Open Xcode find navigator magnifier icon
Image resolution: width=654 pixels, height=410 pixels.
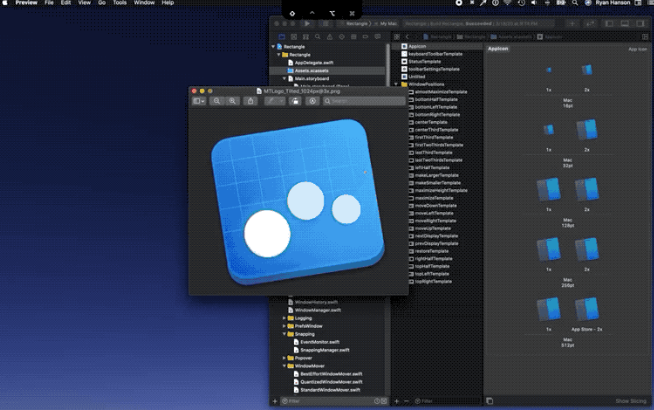[x=317, y=37]
